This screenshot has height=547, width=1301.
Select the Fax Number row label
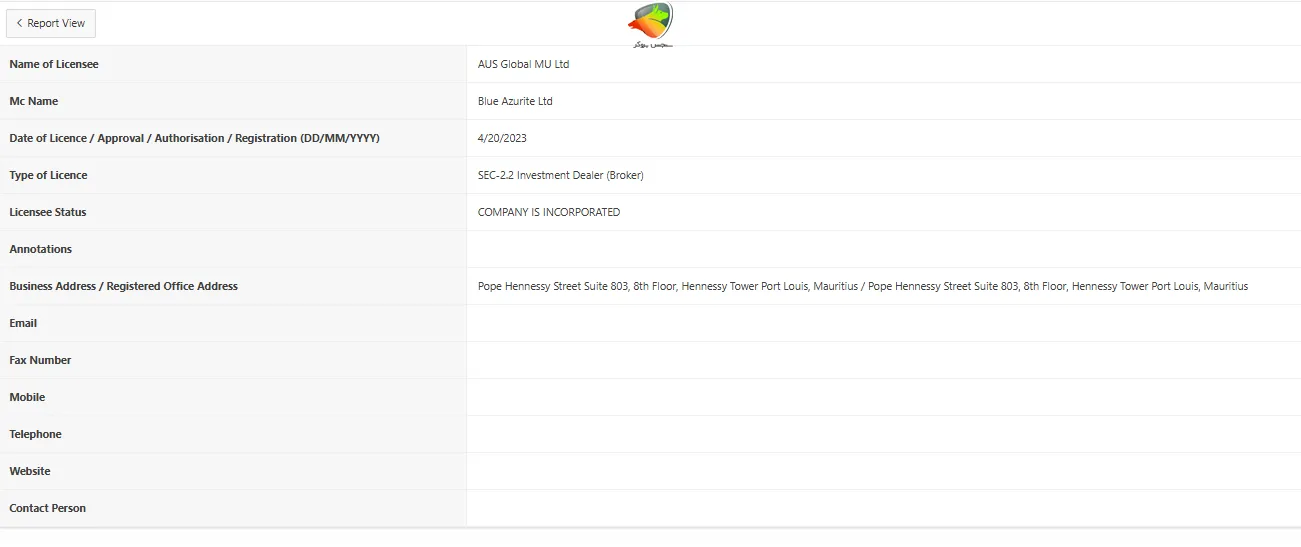point(40,360)
